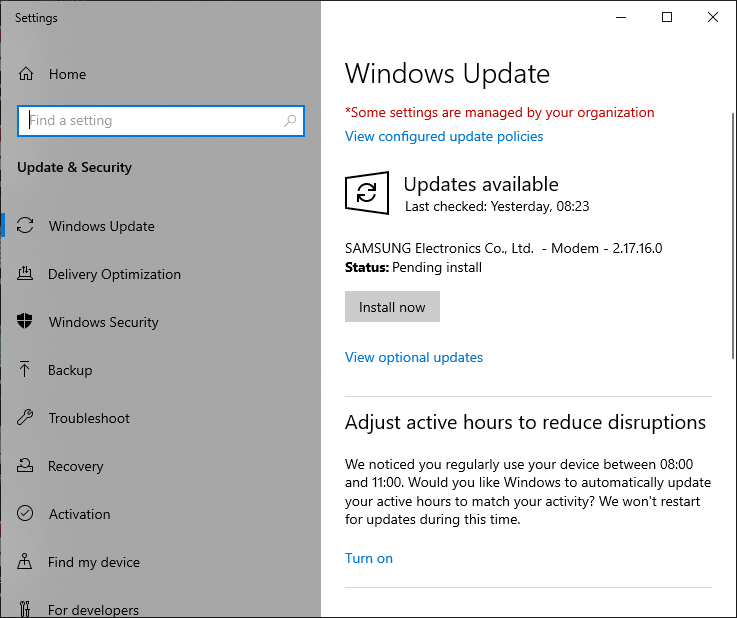This screenshot has width=737, height=618.
Task: Click the Troubleshoot wrench icon
Action: 26,418
